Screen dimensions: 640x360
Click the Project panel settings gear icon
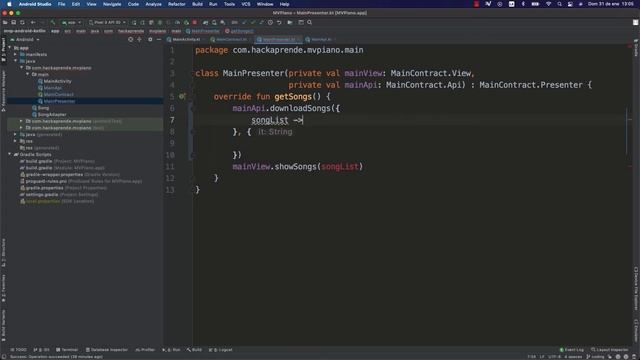click(150, 40)
